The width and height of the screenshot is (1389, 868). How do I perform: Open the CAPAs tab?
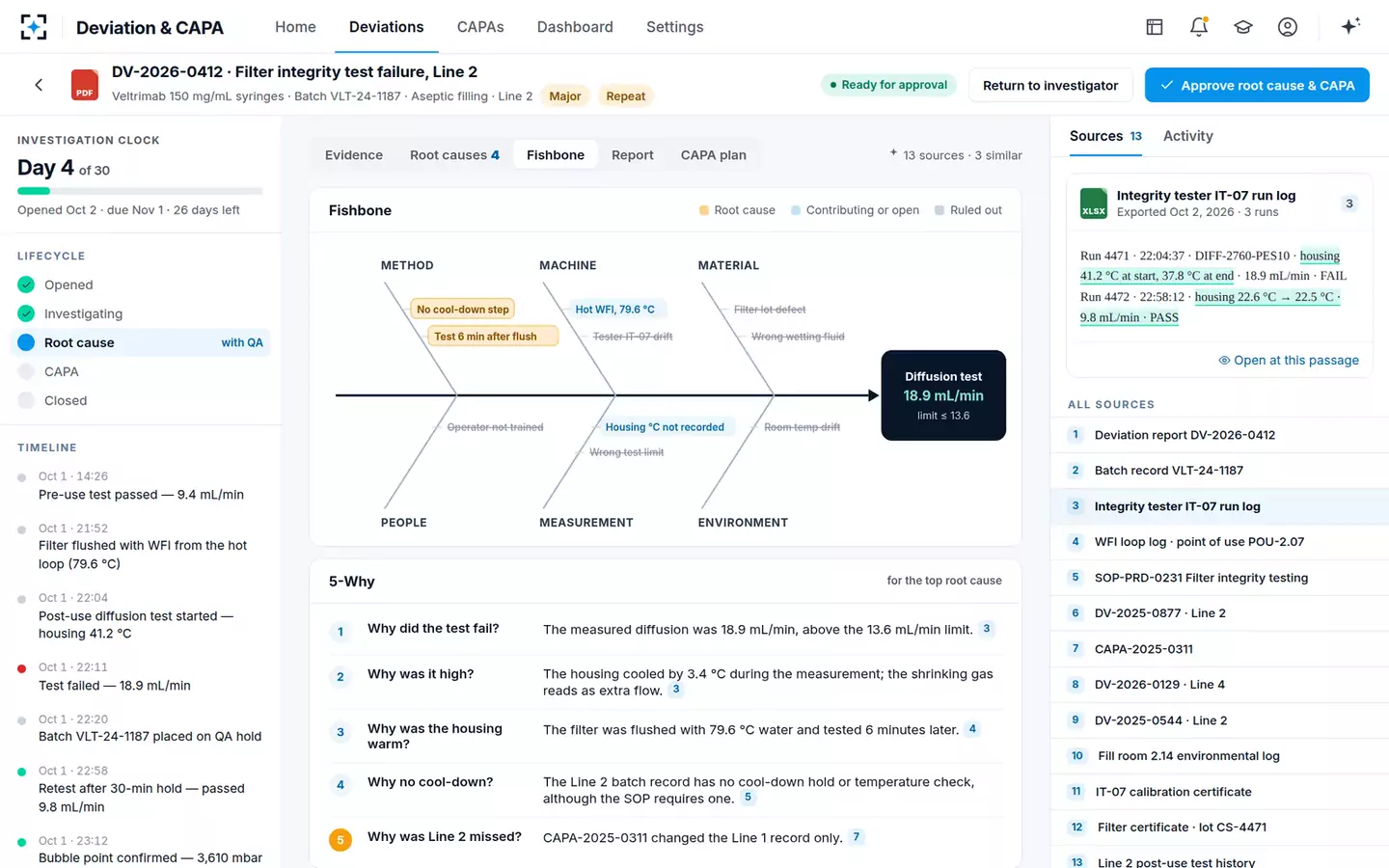tap(480, 27)
